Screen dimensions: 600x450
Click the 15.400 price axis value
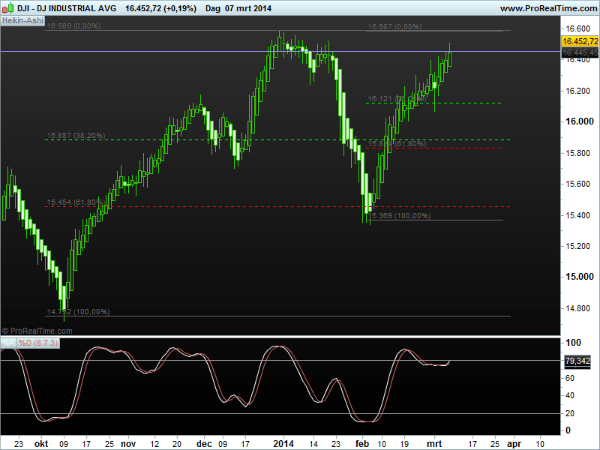point(578,215)
